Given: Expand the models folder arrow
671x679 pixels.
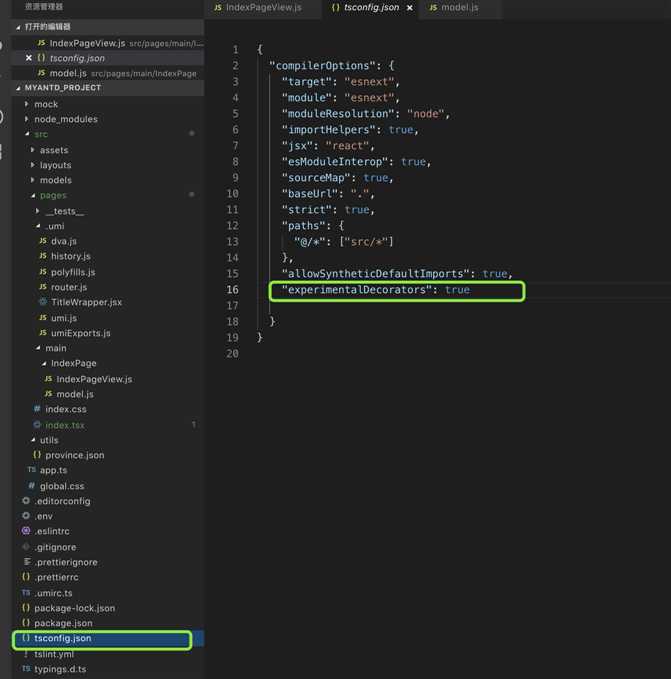Looking at the screenshot, I should click(32, 180).
